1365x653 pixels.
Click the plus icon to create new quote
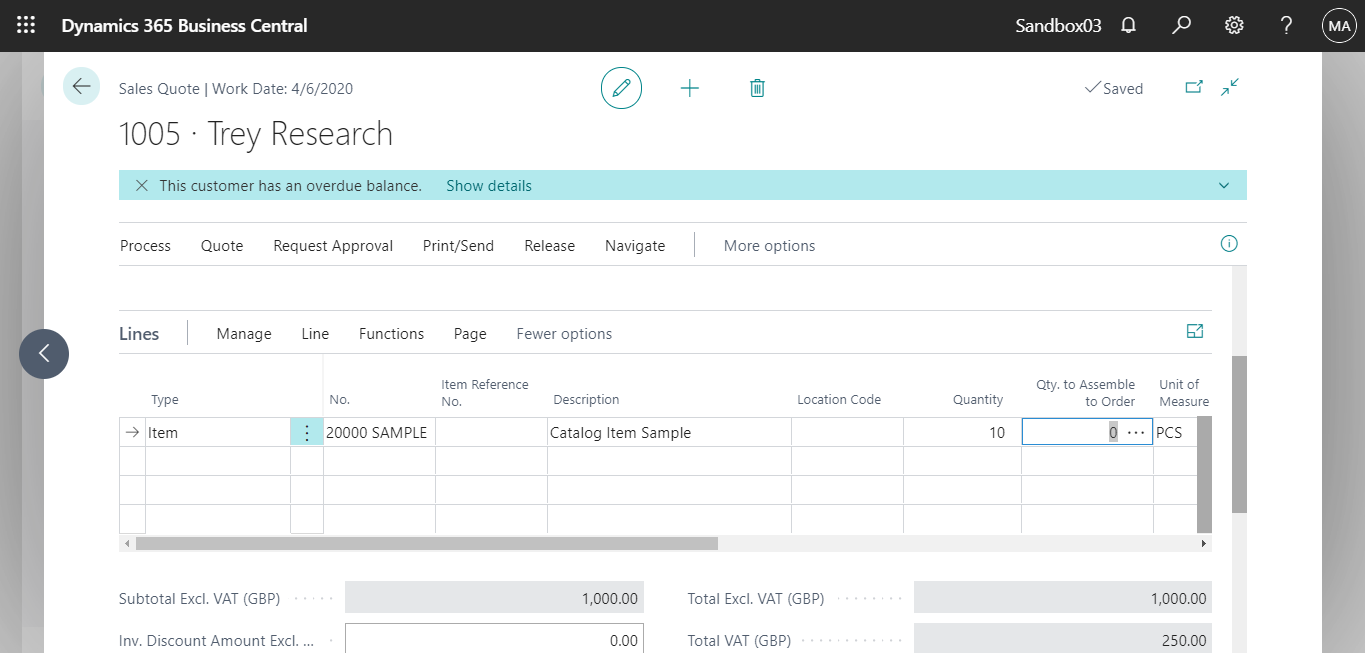(x=690, y=88)
